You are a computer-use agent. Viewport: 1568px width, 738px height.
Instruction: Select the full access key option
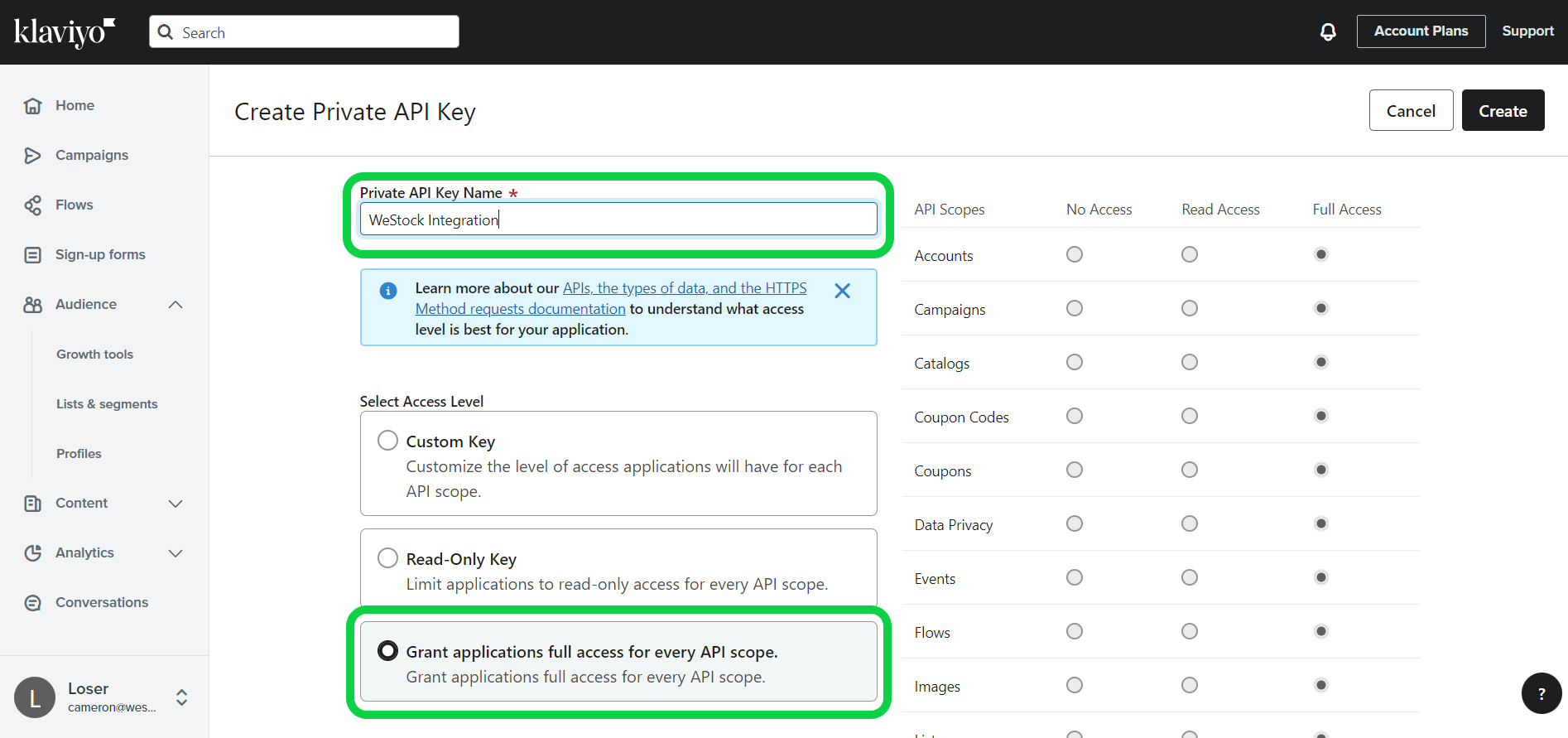387,650
